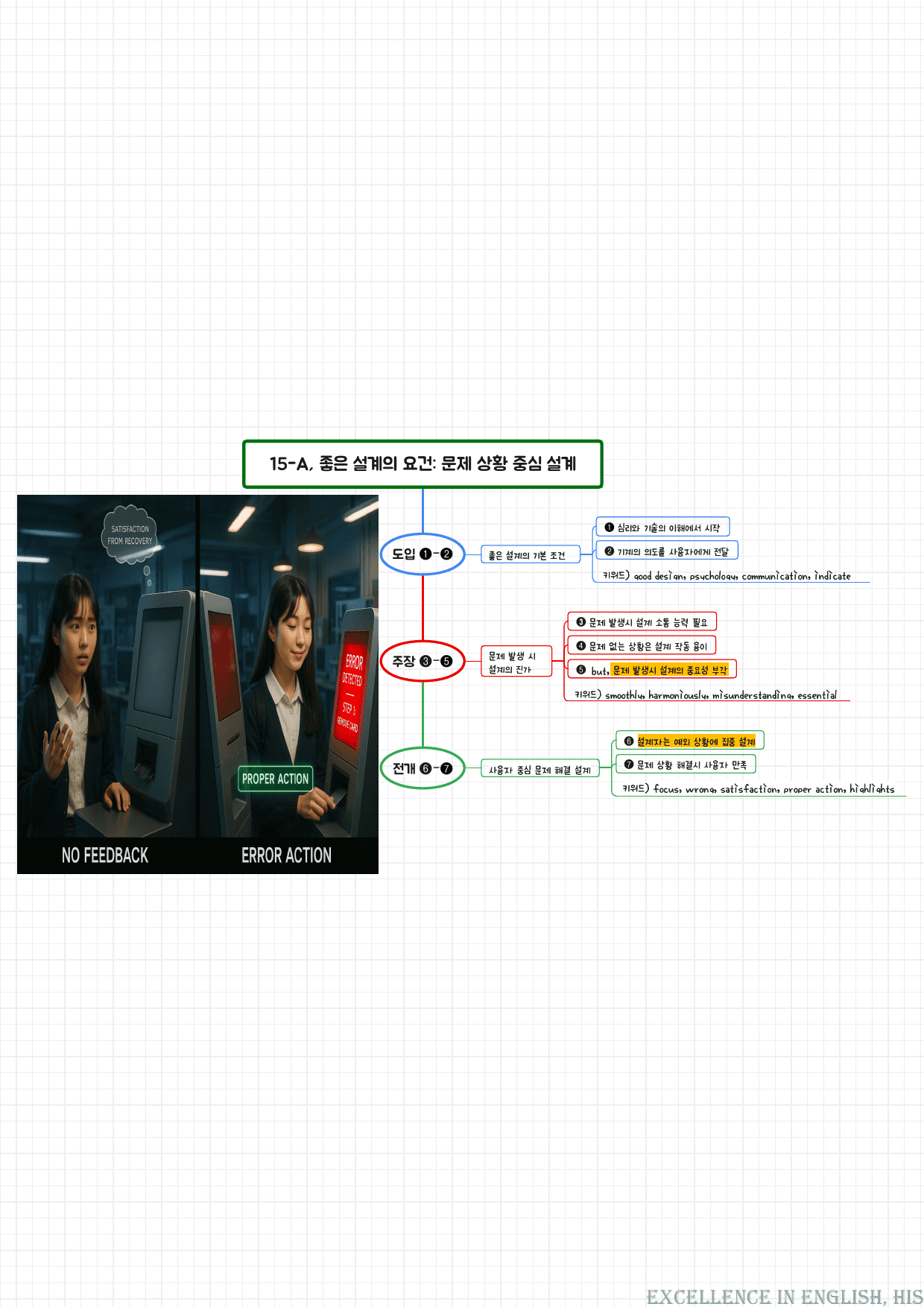Click leaf node ❼ '문제 상황 해결시 사용자 만족'

[686, 765]
